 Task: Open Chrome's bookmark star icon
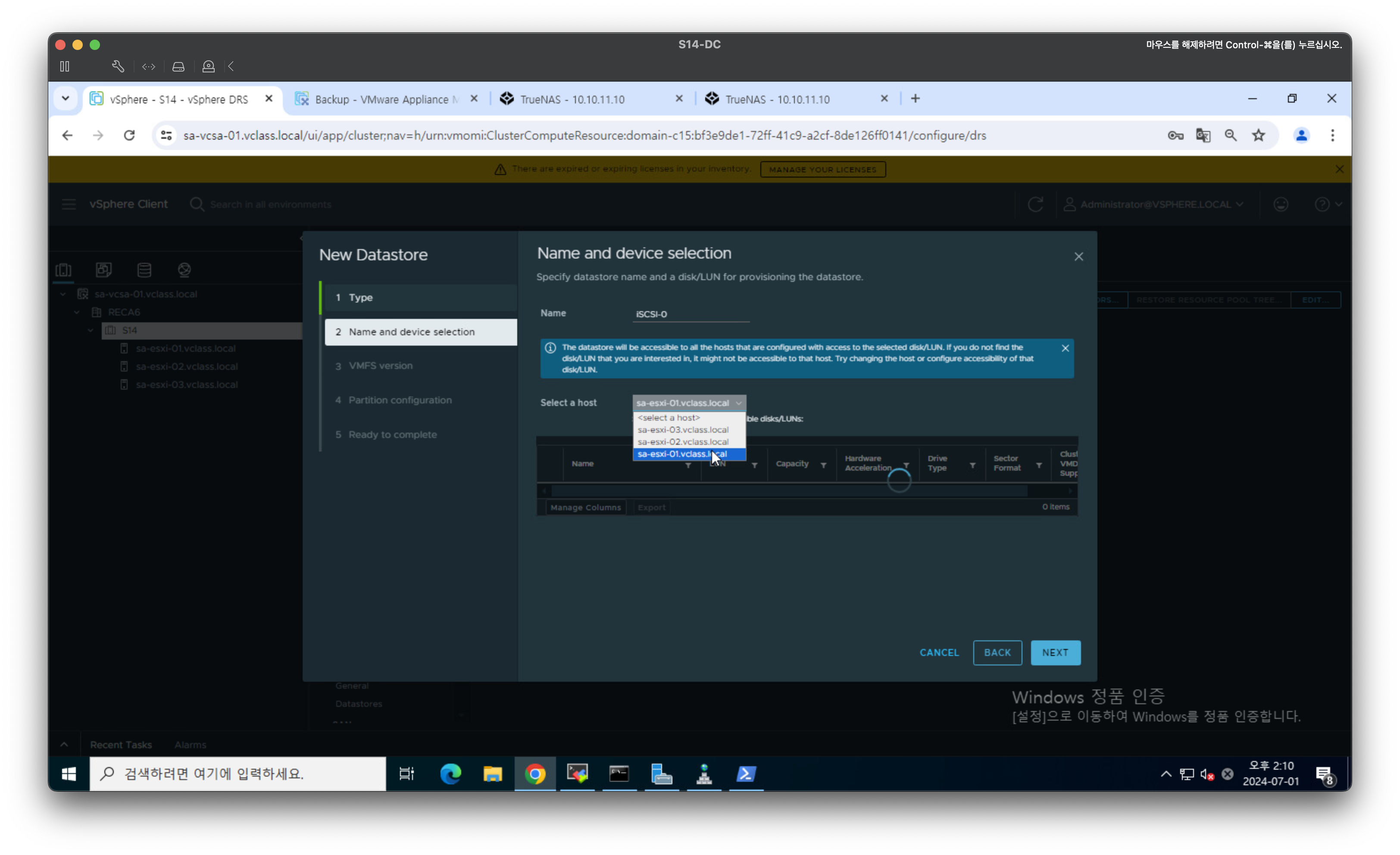click(1259, 135)
